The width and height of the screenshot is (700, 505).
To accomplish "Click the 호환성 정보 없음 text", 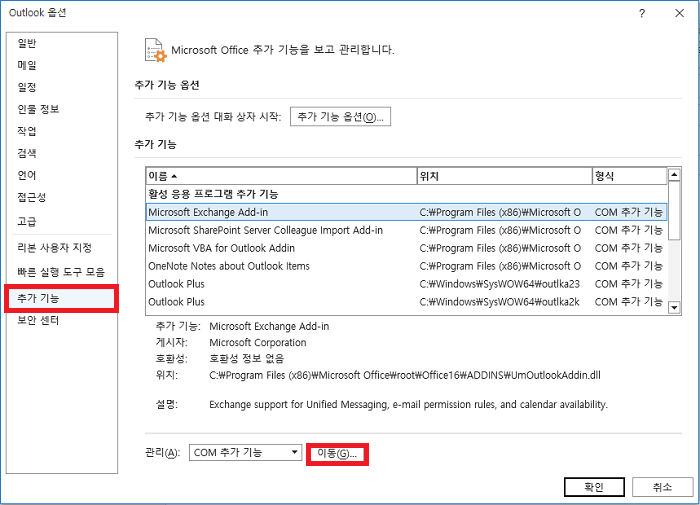I will [x=246, y=358].
